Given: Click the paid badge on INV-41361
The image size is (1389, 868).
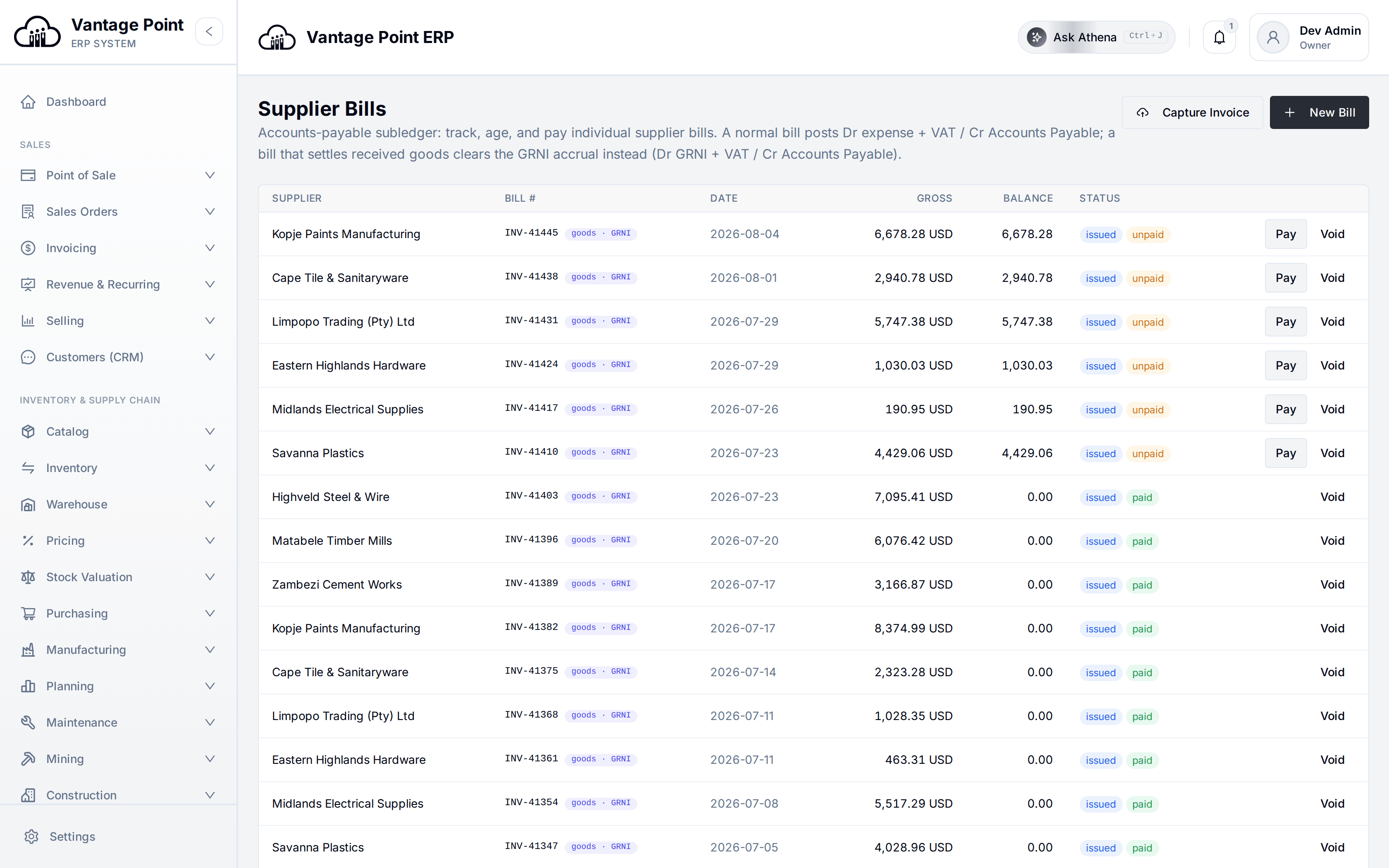Looking at the screenshot, I should coord(1142,760).
